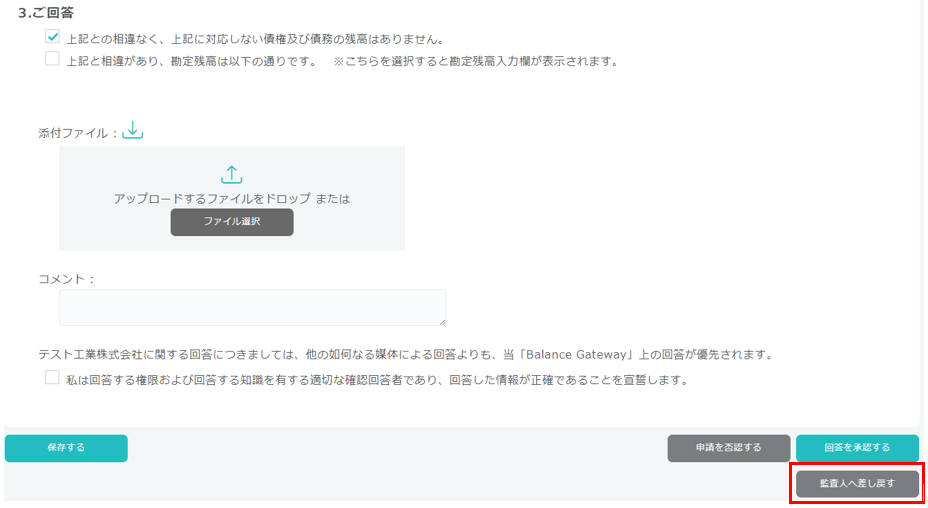Tick the declaration checkbox 私は回答する権限
928x508 pixels.
(x=52, y=379)
